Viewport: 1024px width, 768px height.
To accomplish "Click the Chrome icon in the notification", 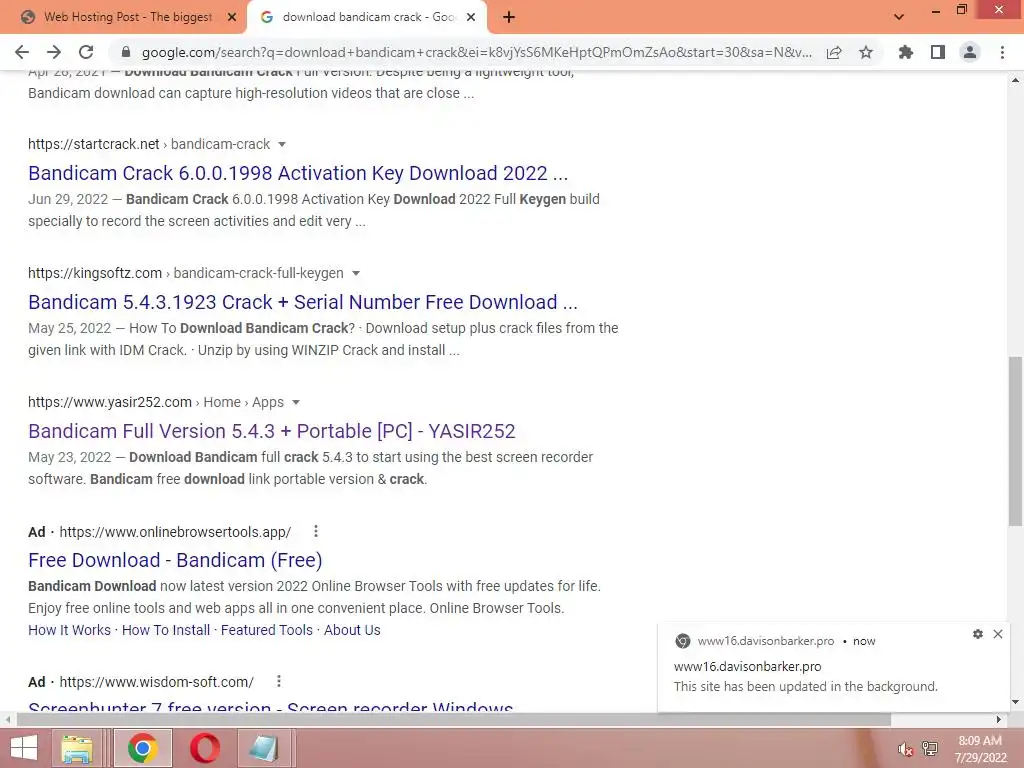I will coord(682,641).
